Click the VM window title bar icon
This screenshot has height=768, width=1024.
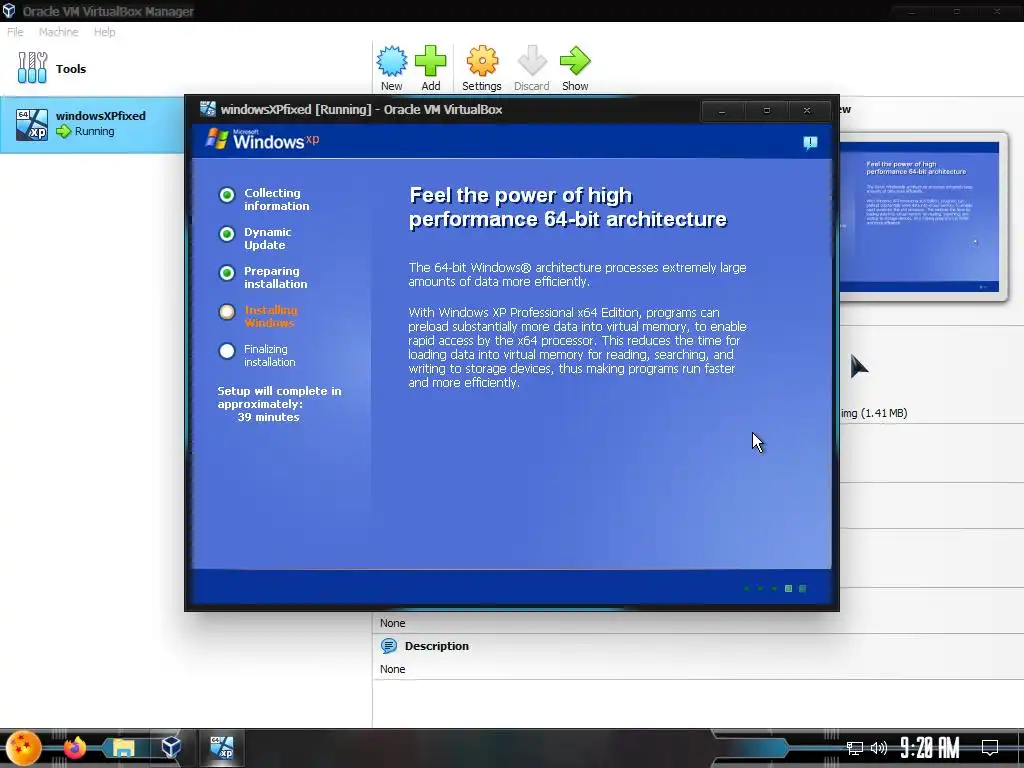[208, 109]
